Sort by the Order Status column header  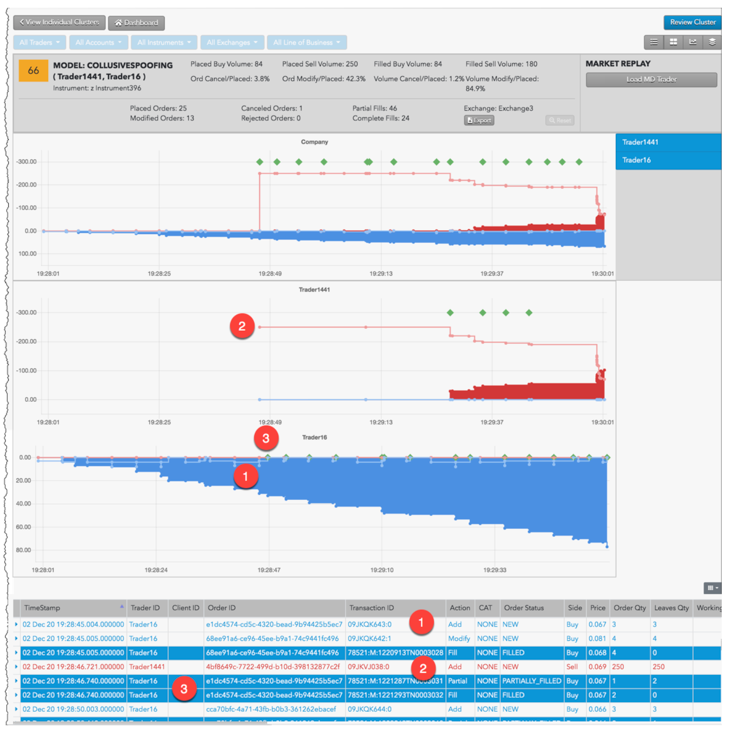point(532,608)
